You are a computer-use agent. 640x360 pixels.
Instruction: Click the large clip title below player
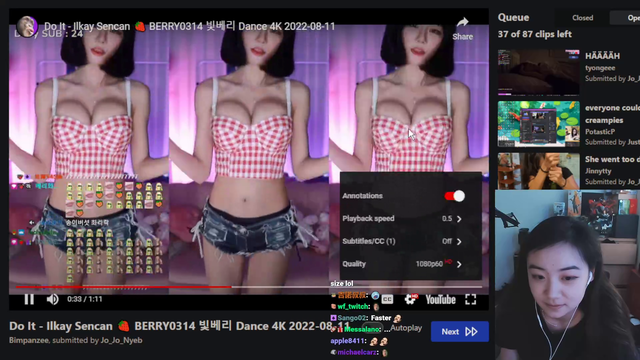pos(180,326)
